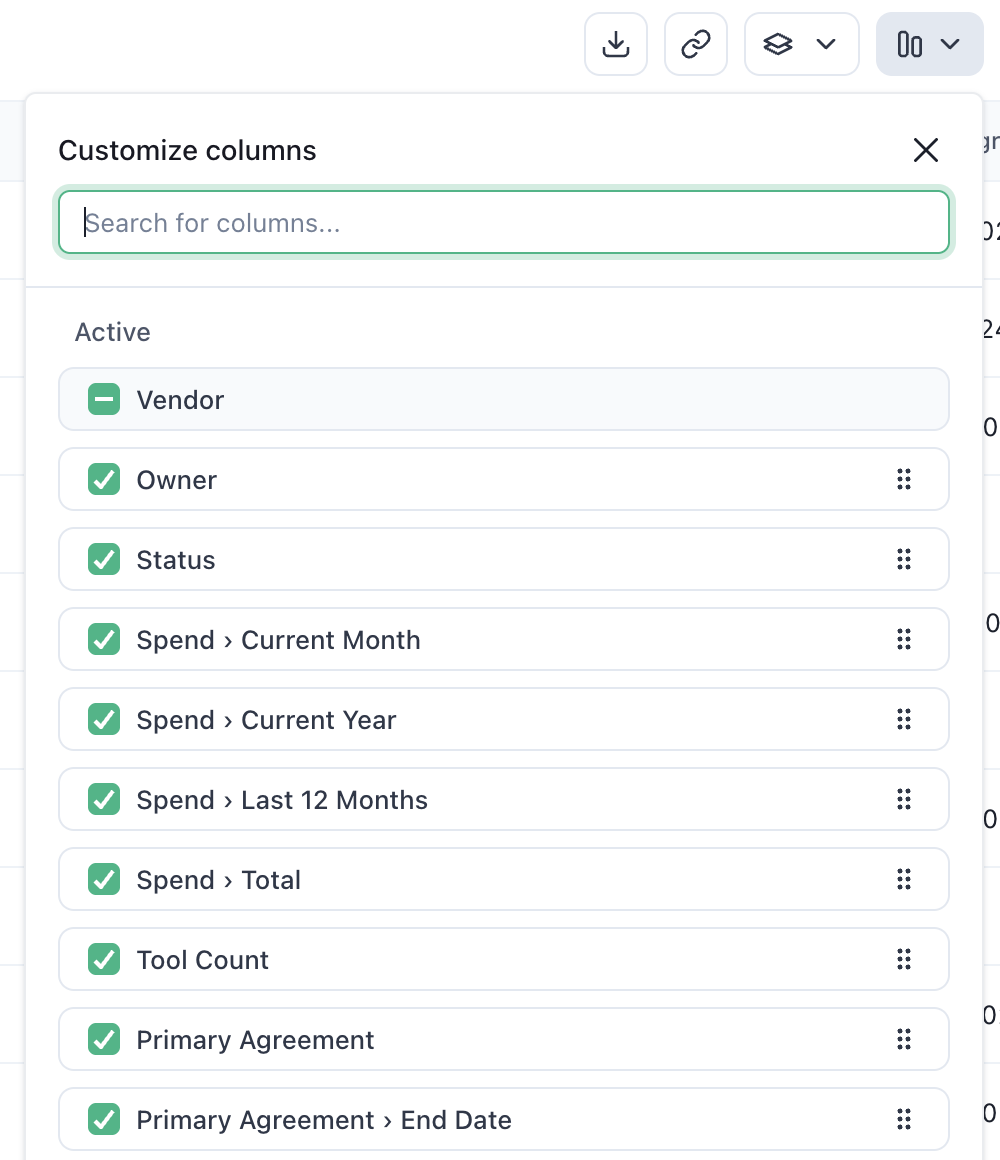The image size is (1000, 1160).
Task: Toggle off Spend Current Year checkbox
Action: click(x=104, y=720)
